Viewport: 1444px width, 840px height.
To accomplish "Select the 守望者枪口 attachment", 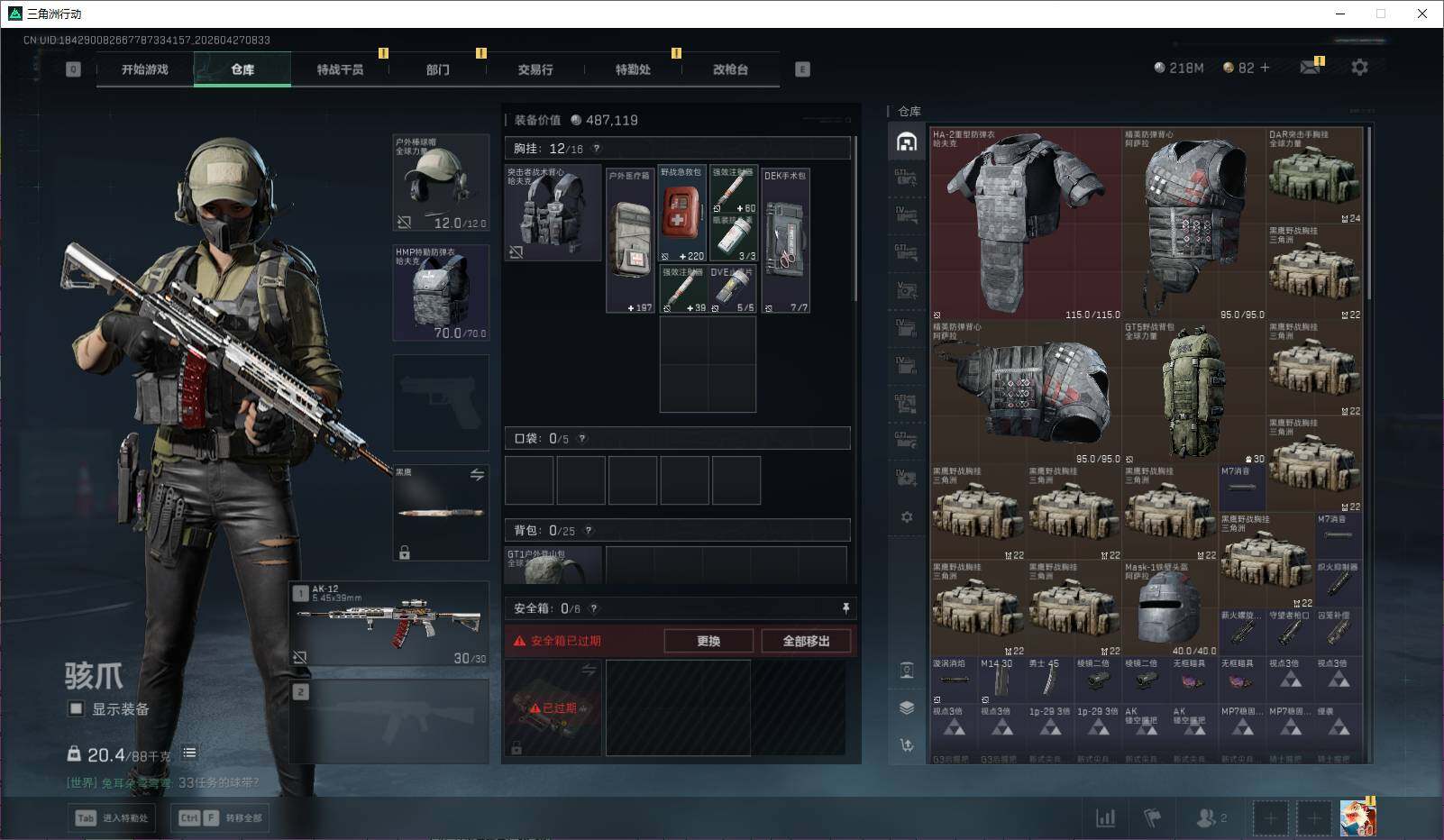I will [x=1290, y=633].
